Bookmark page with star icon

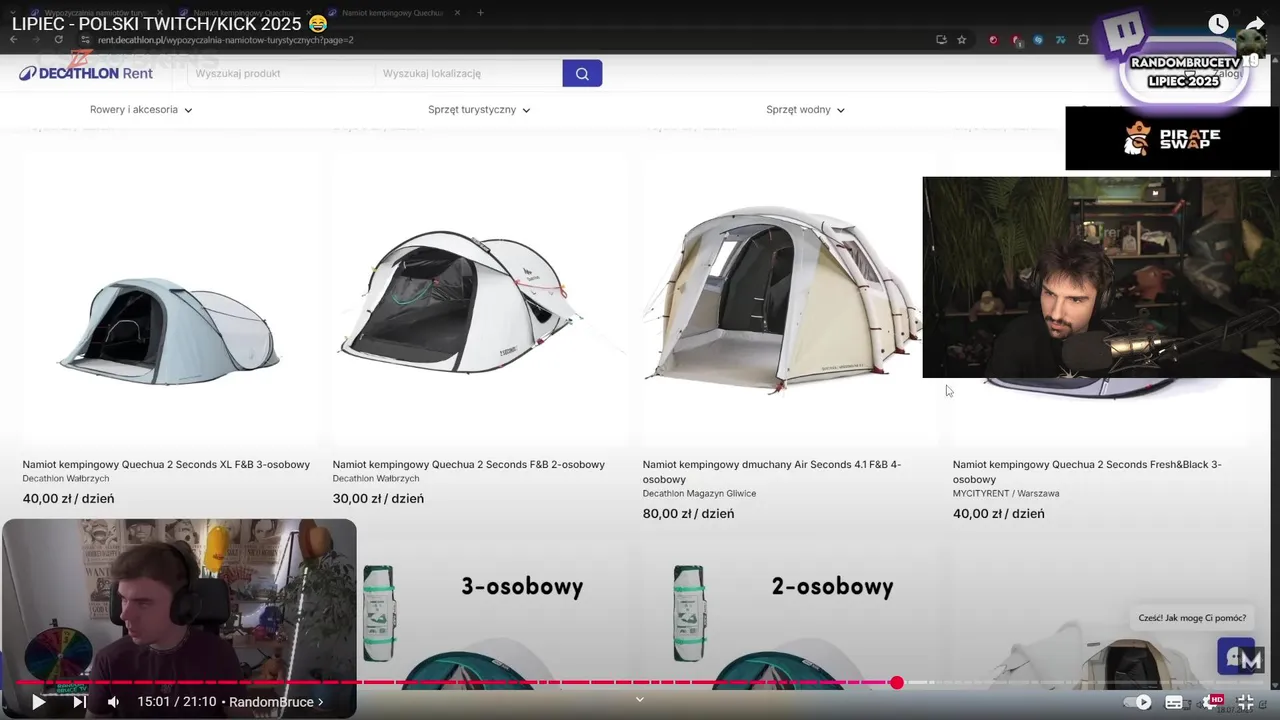pos(962,40)
